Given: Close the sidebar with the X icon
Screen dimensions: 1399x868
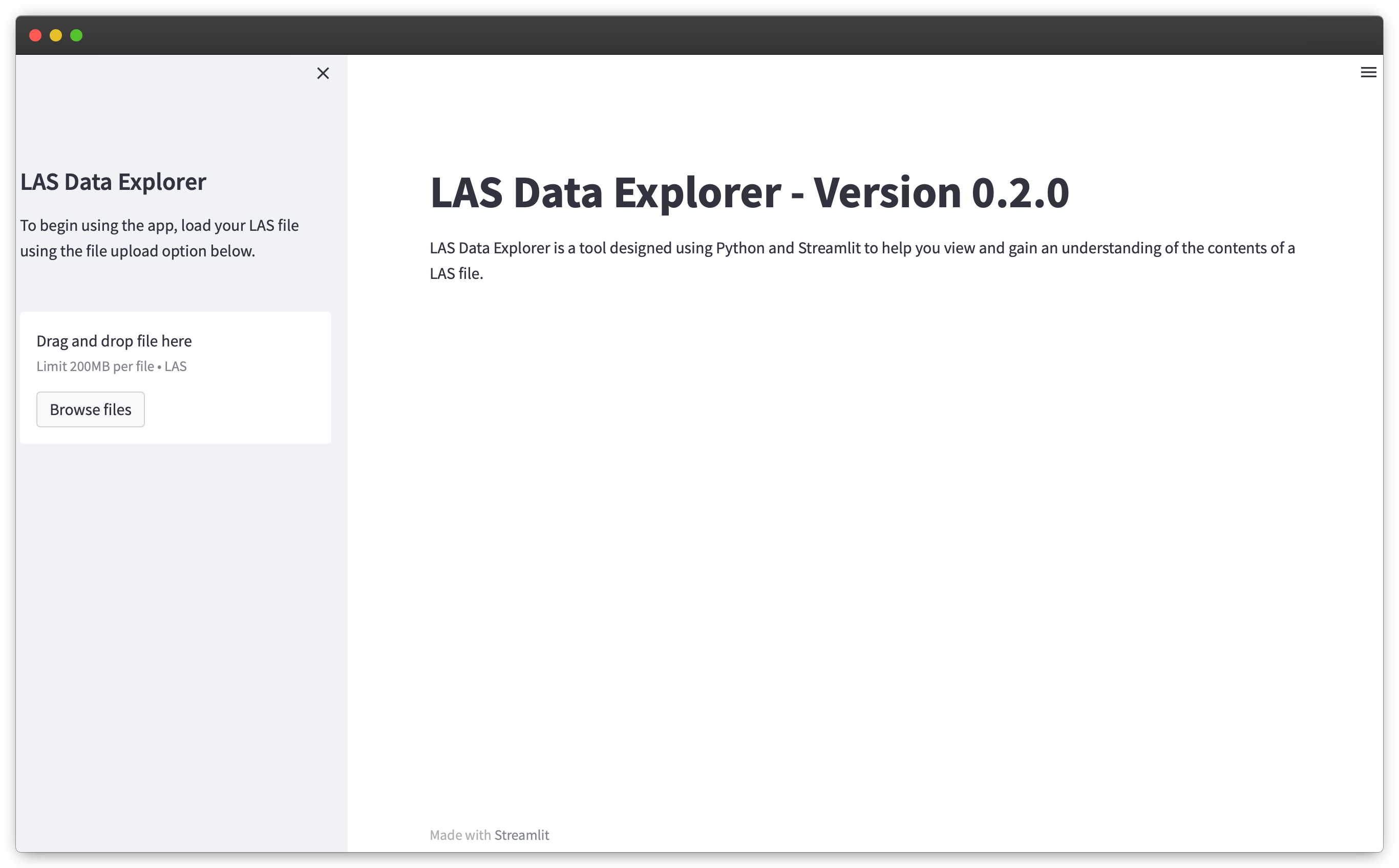Looking at the screenshot, I should coord(323,74).
